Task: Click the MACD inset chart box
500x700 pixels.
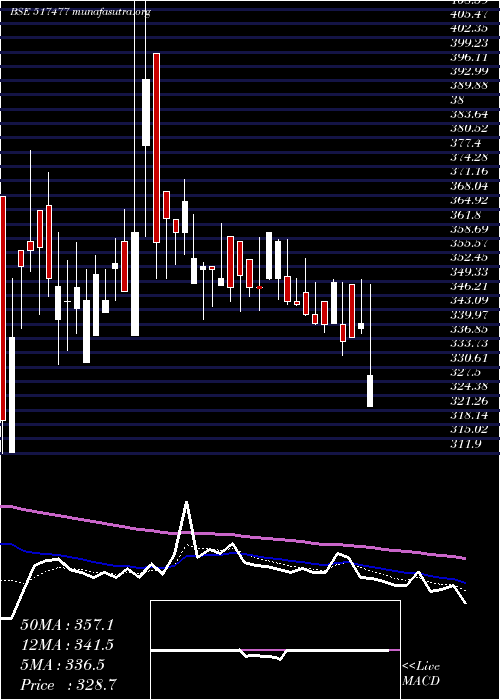Action: (x=275, y=650)
